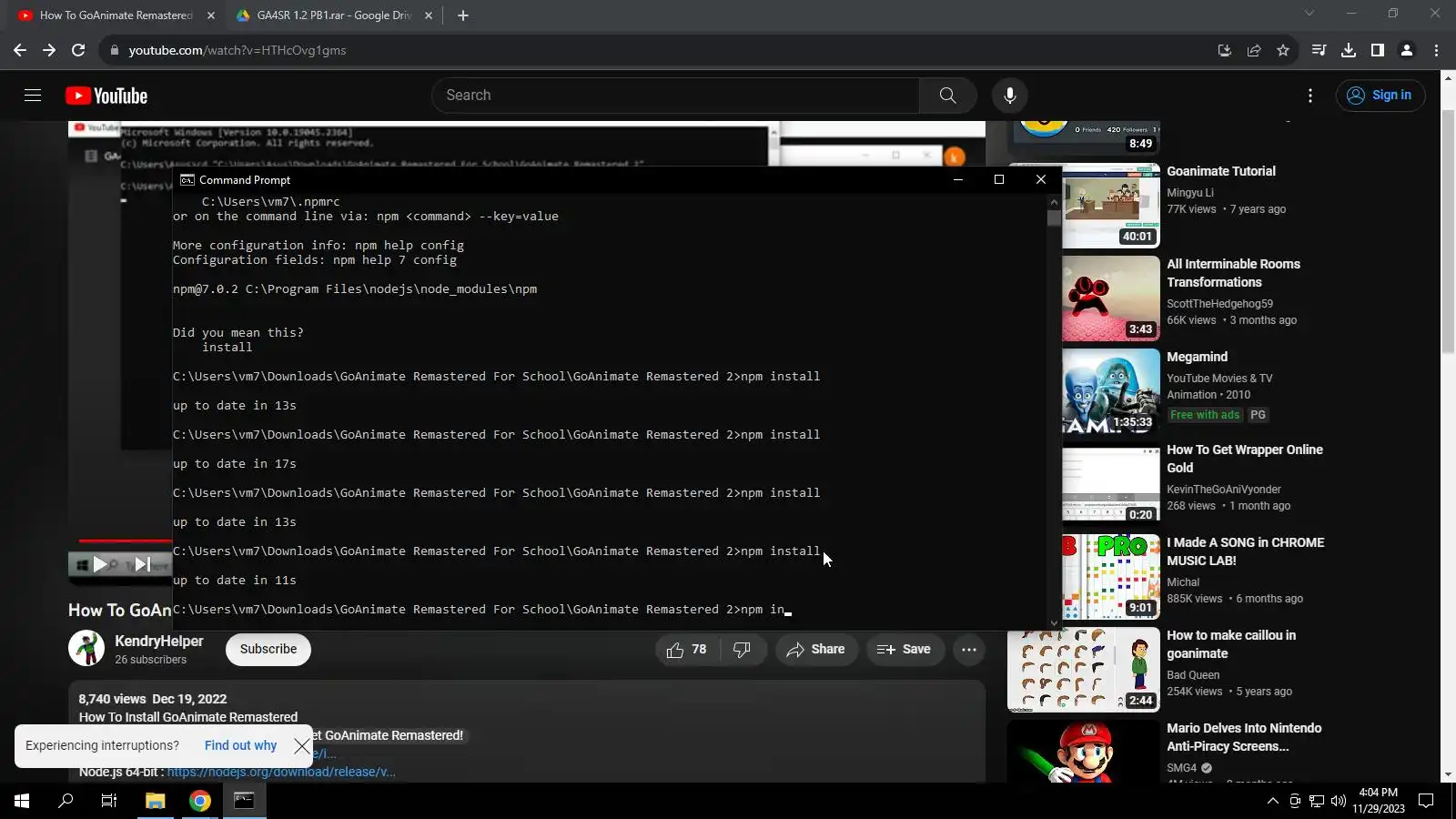Open the YouTube guide hamburger menu
Image resolution: width=1456 pixels, height=819 pixels.
[33, 96]
